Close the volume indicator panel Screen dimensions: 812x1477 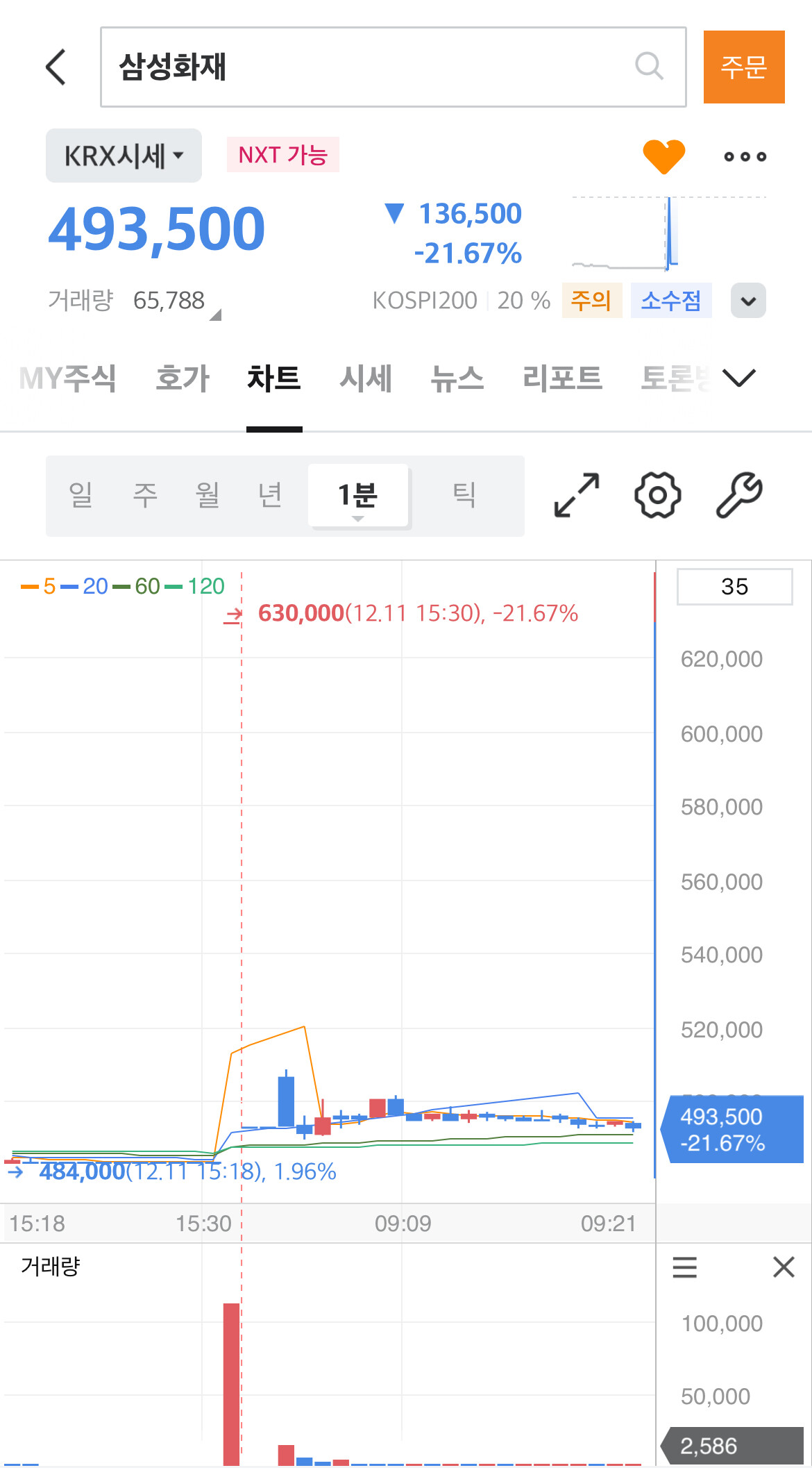coord(784,1267)
